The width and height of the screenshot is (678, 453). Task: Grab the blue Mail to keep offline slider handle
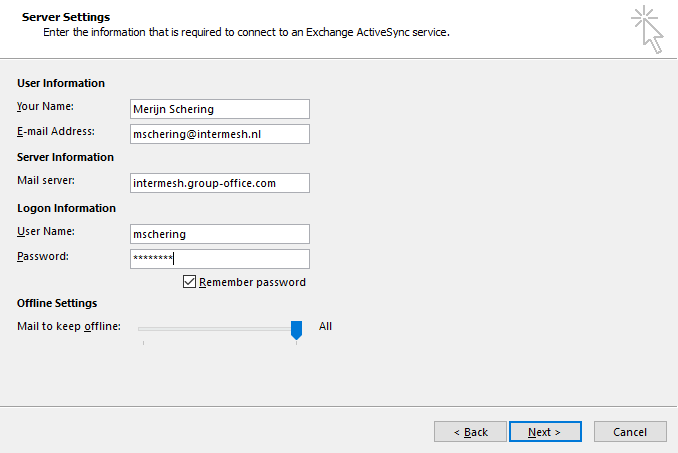pyautogui.click(x=296, y=330)
